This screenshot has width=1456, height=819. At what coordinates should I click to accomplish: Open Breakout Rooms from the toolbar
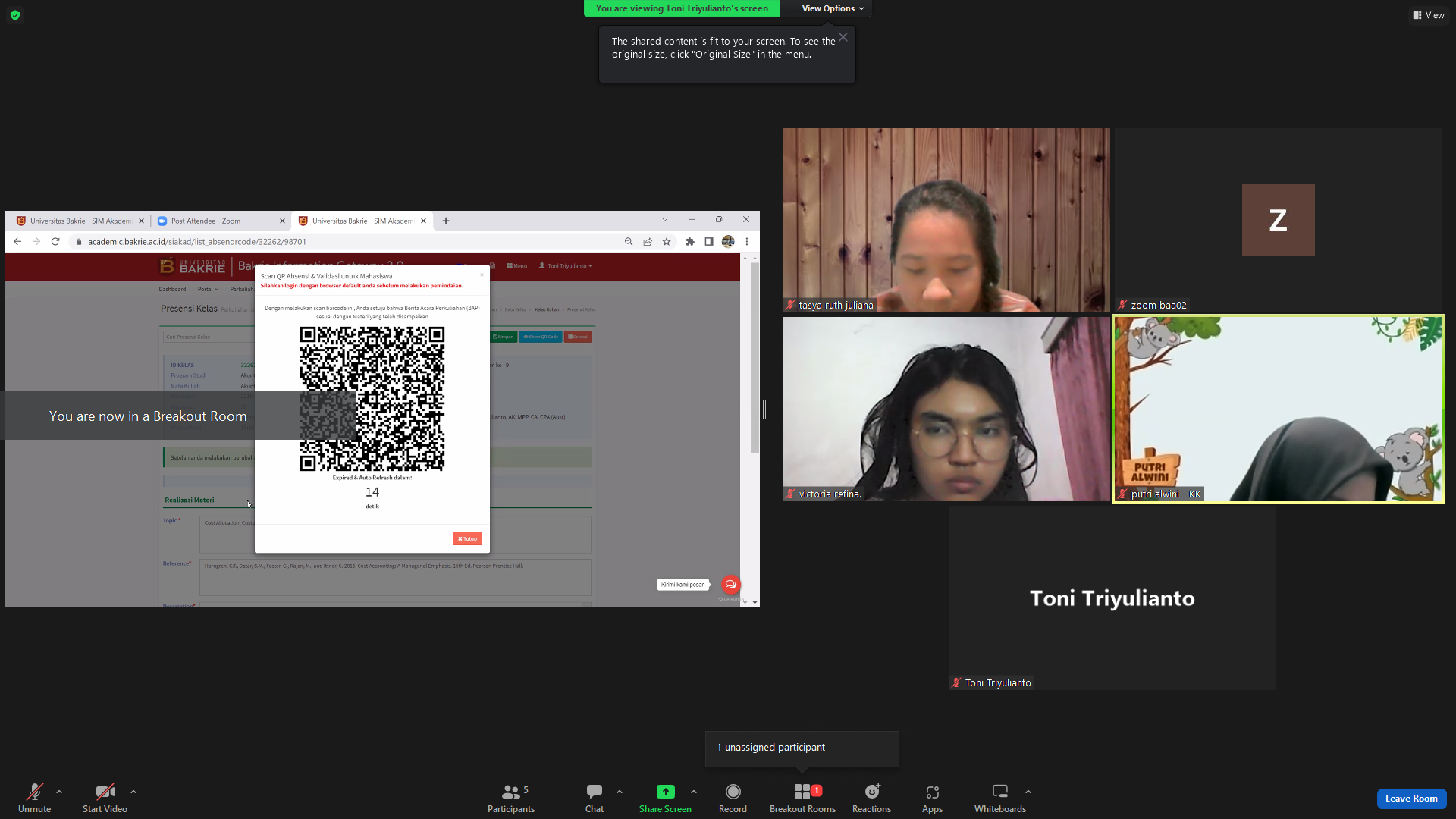(x=802, y=798)
